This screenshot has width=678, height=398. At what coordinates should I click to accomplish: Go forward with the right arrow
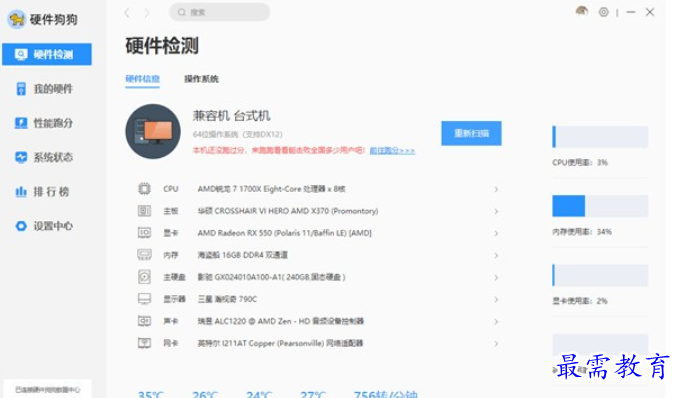147,13
